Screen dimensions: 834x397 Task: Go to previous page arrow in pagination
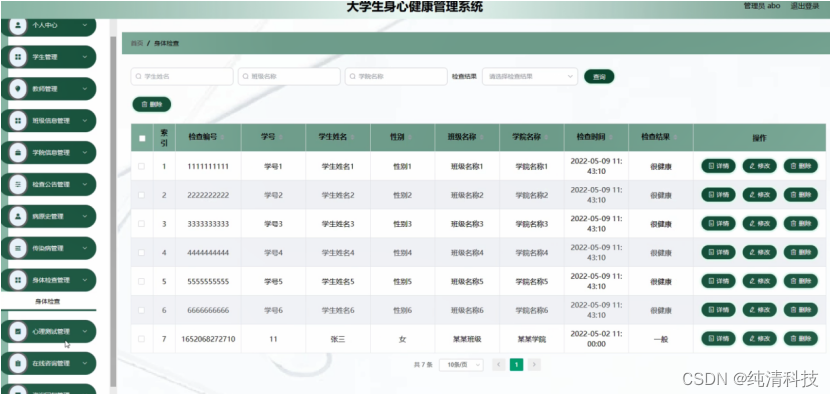498,365
